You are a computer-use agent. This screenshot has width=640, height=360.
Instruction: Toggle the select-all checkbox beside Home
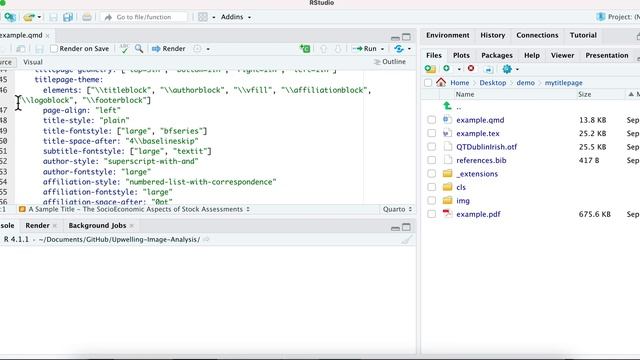428,83
